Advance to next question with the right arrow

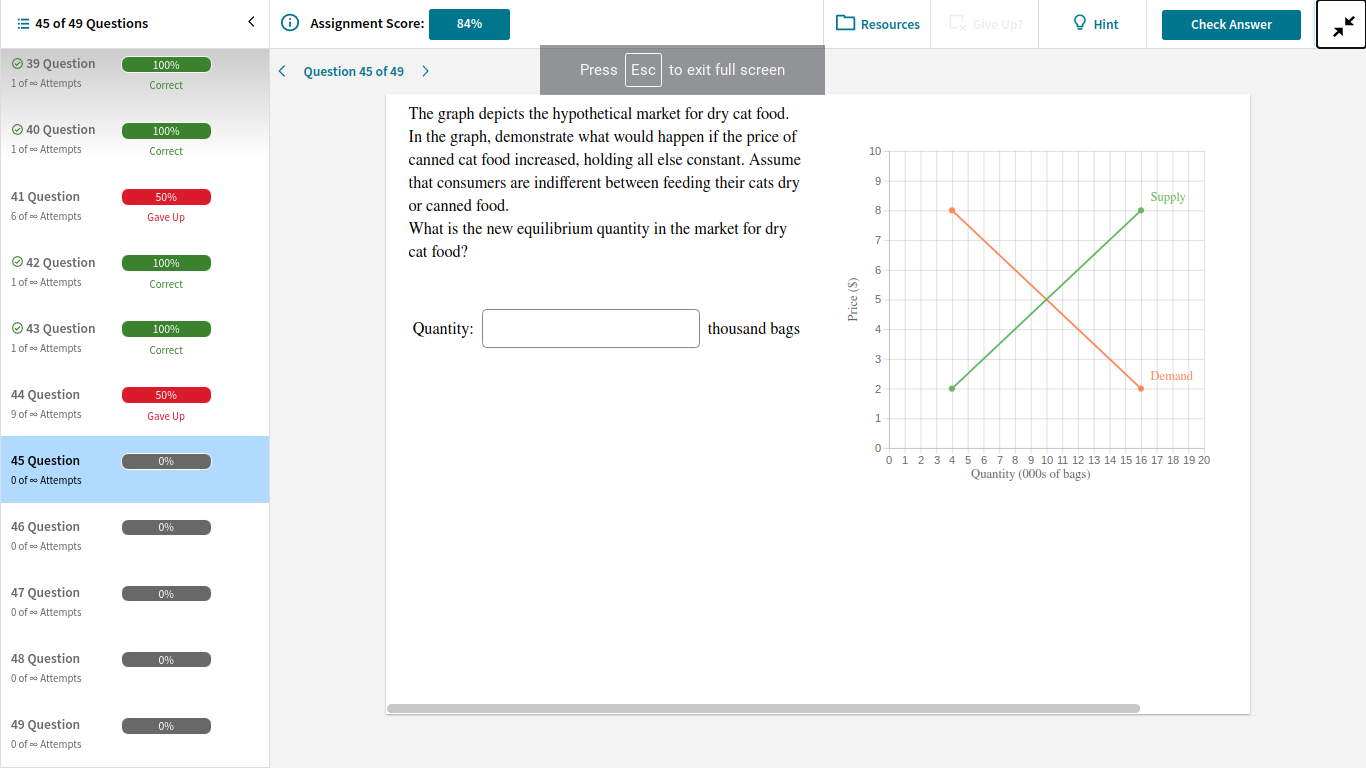tap(425, 71)
